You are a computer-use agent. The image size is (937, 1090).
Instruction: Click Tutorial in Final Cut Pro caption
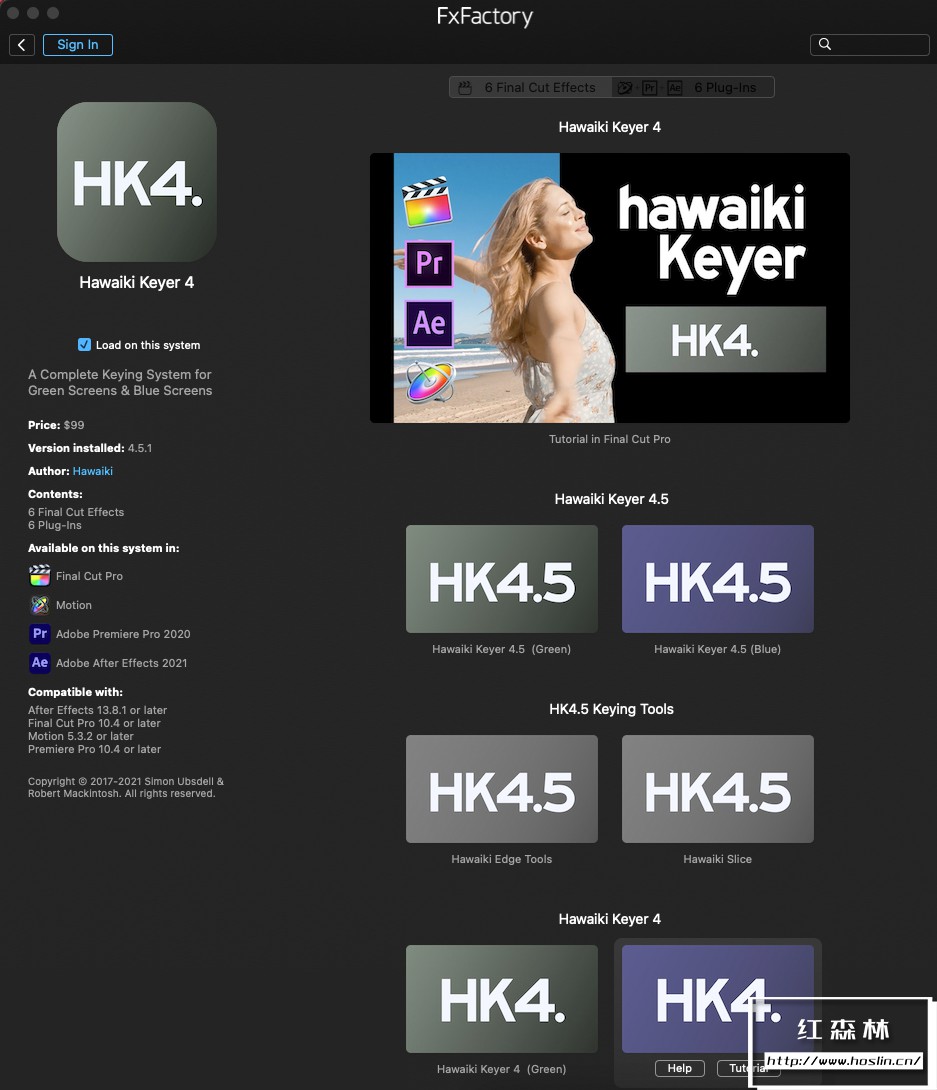[610, 439]
